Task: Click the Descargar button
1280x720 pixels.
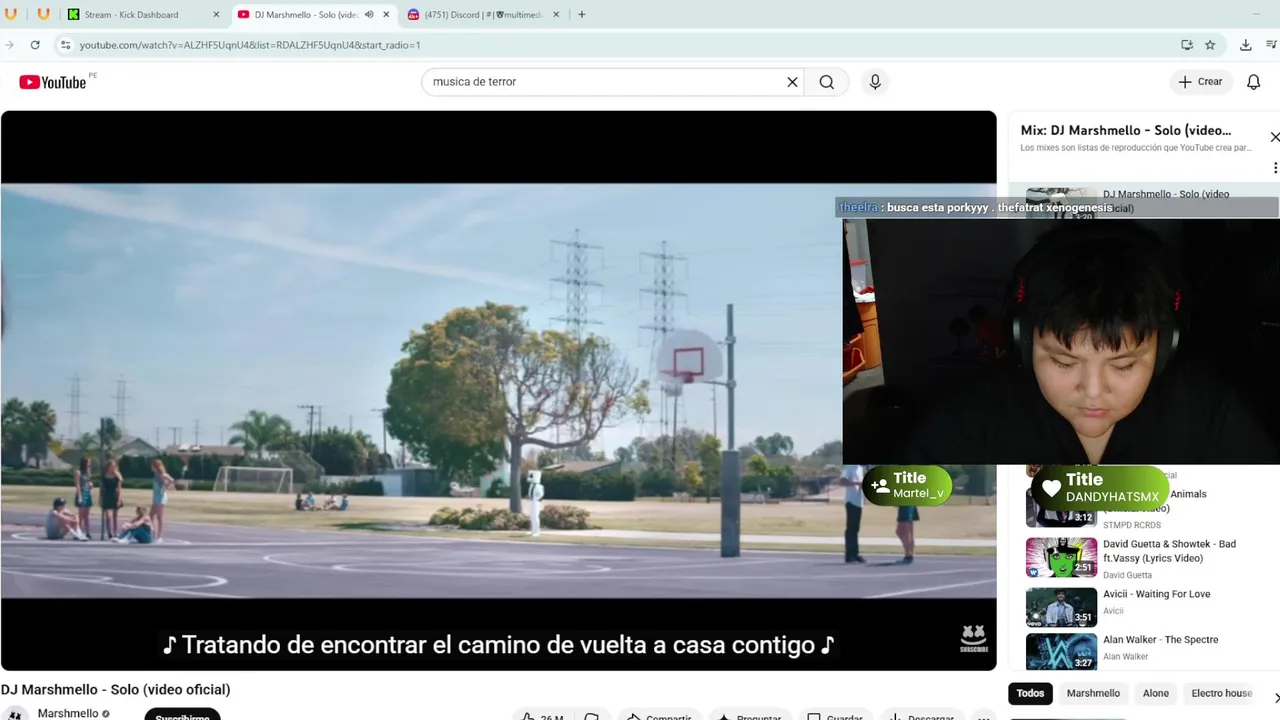Action: pyautogui.click(x=922, y=716)
